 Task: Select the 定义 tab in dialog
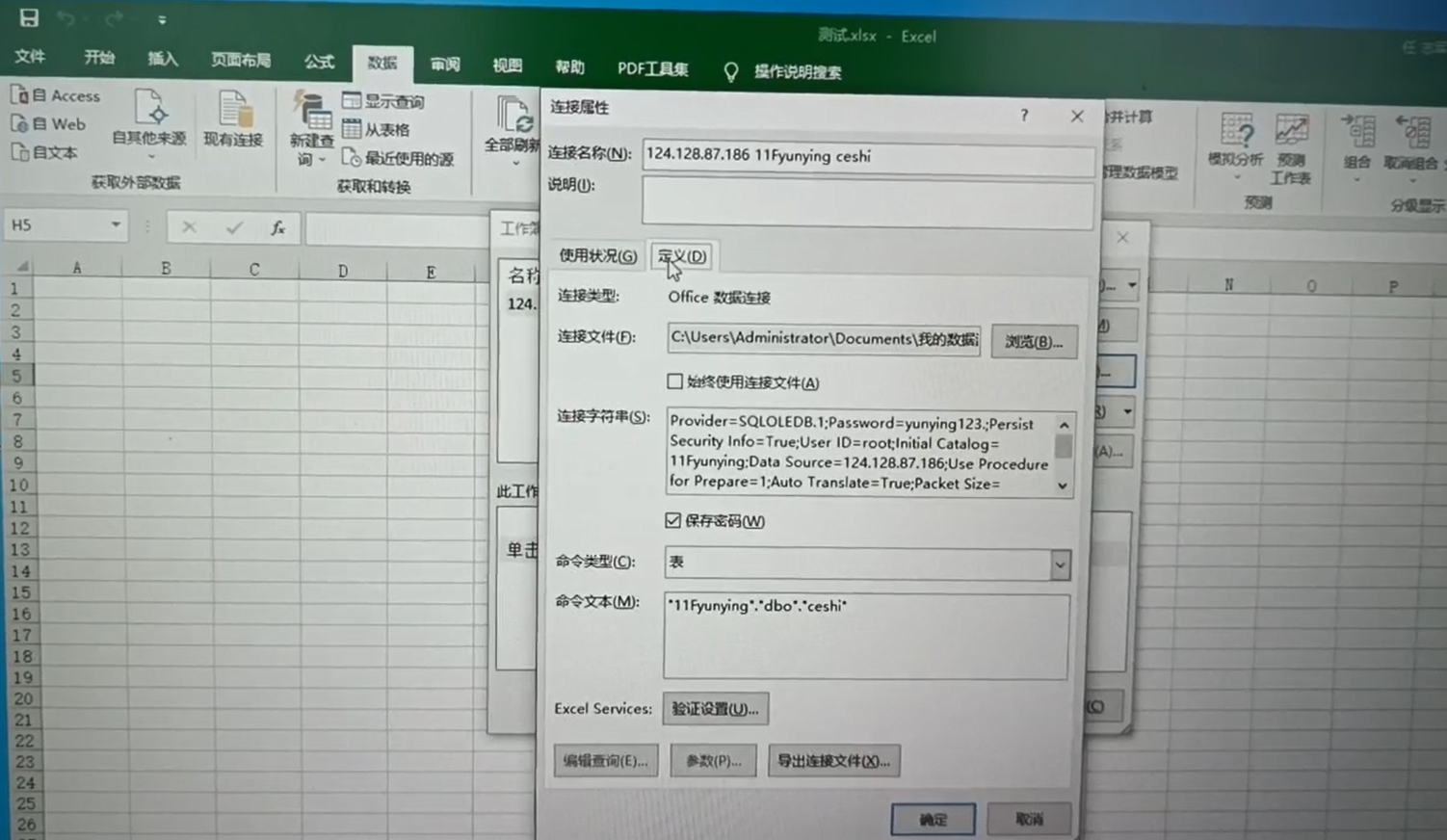tap(682, 256)
